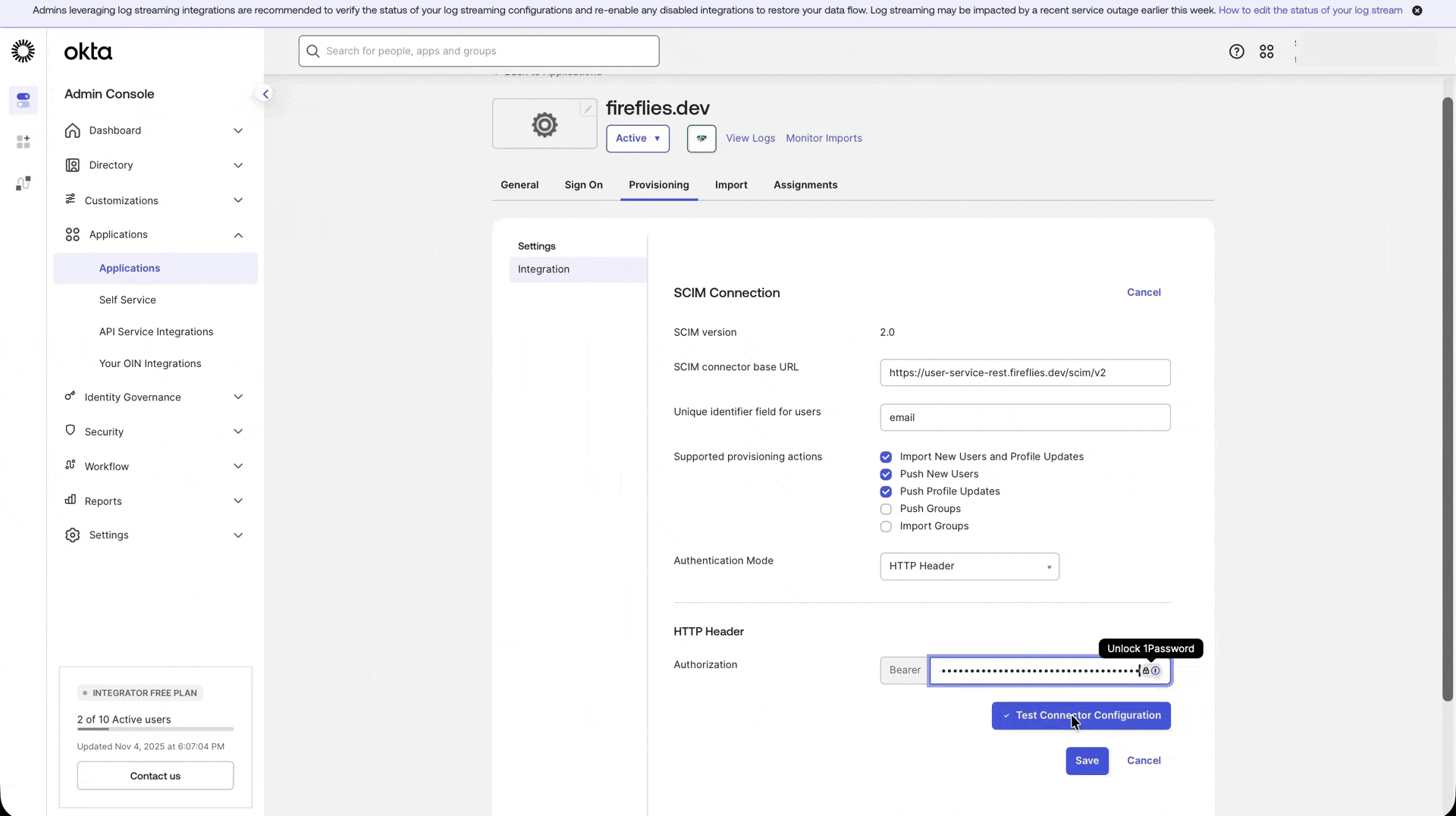1456x816 pixels.
Task: Click the Security shield icon
Action: (x=70, y=430)
